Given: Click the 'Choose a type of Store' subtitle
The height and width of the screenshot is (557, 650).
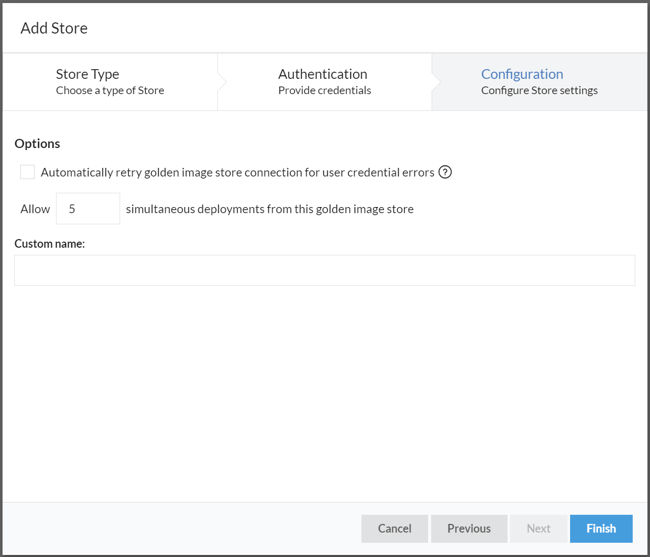Looking at the screenshot, I should tap(110, 90).
